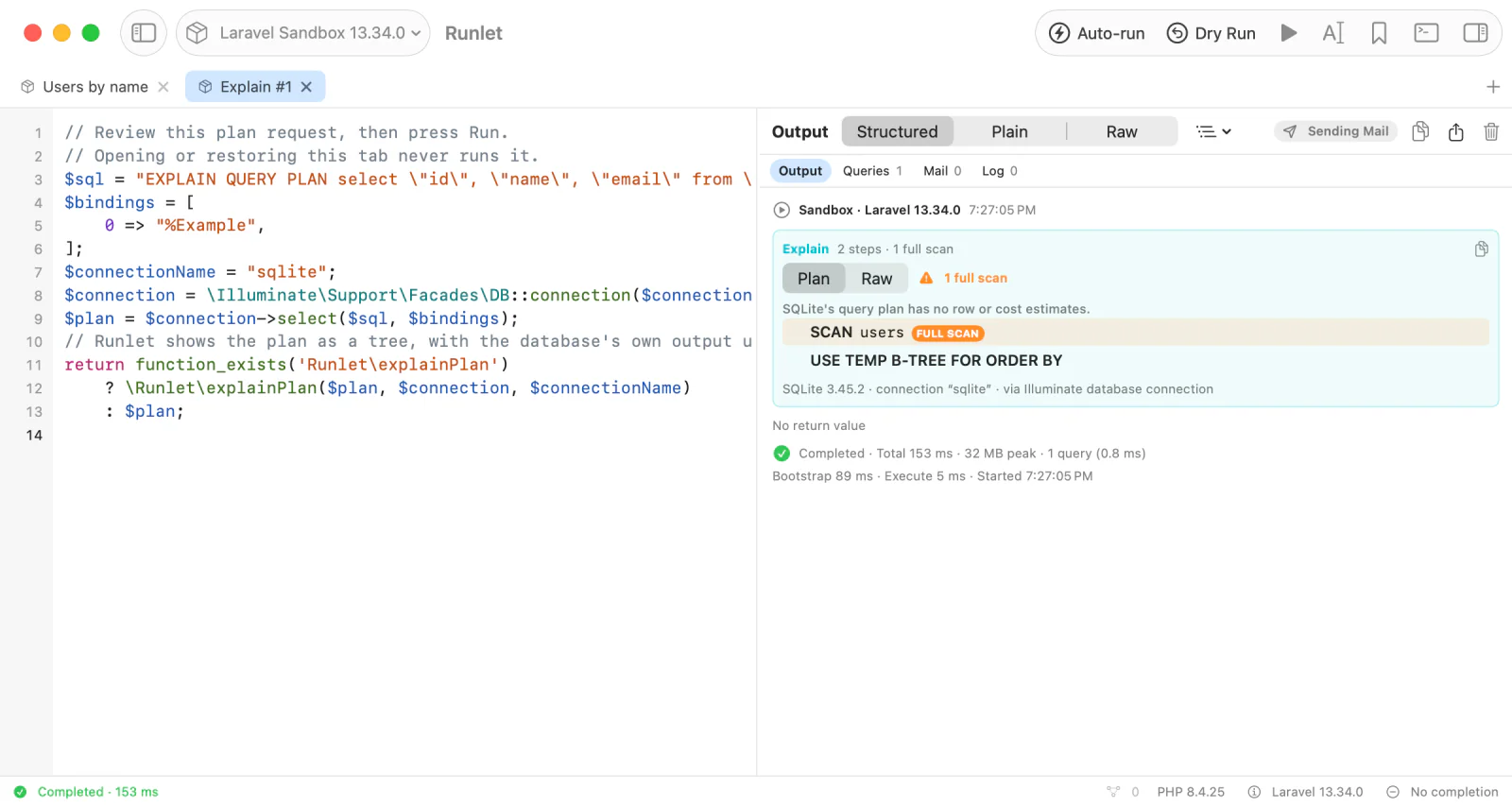
Task: Close the Explain #1 tab
Action: point(306,87)
